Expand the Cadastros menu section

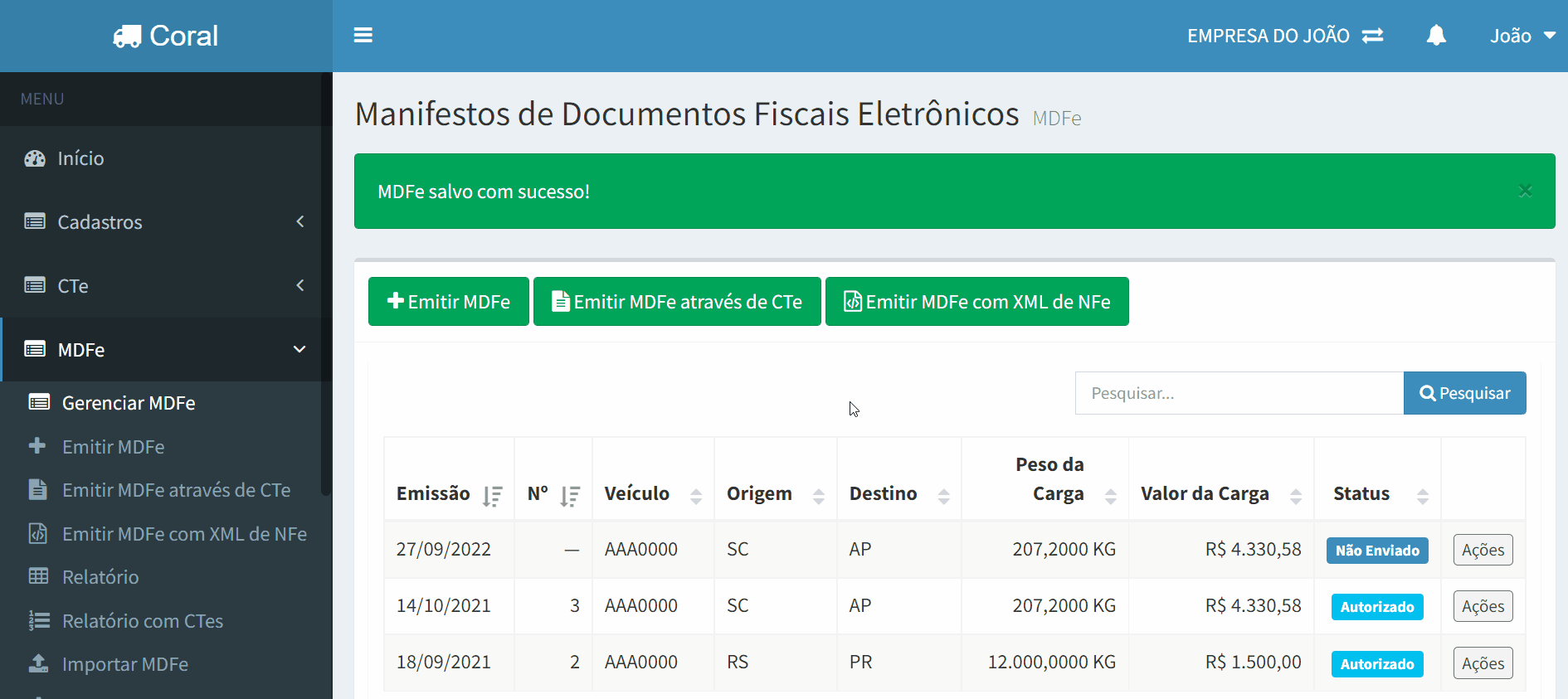166,222
